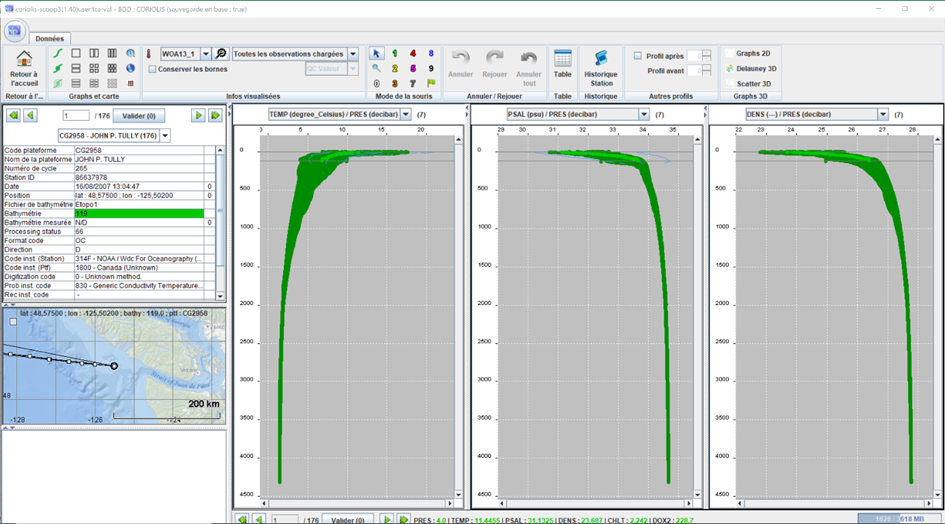Image resolution: width=945 pixels, height=524 pixels.
Task: Click the thermometer climatology icon
Action: pyautogui.click(x=149, y=54)
